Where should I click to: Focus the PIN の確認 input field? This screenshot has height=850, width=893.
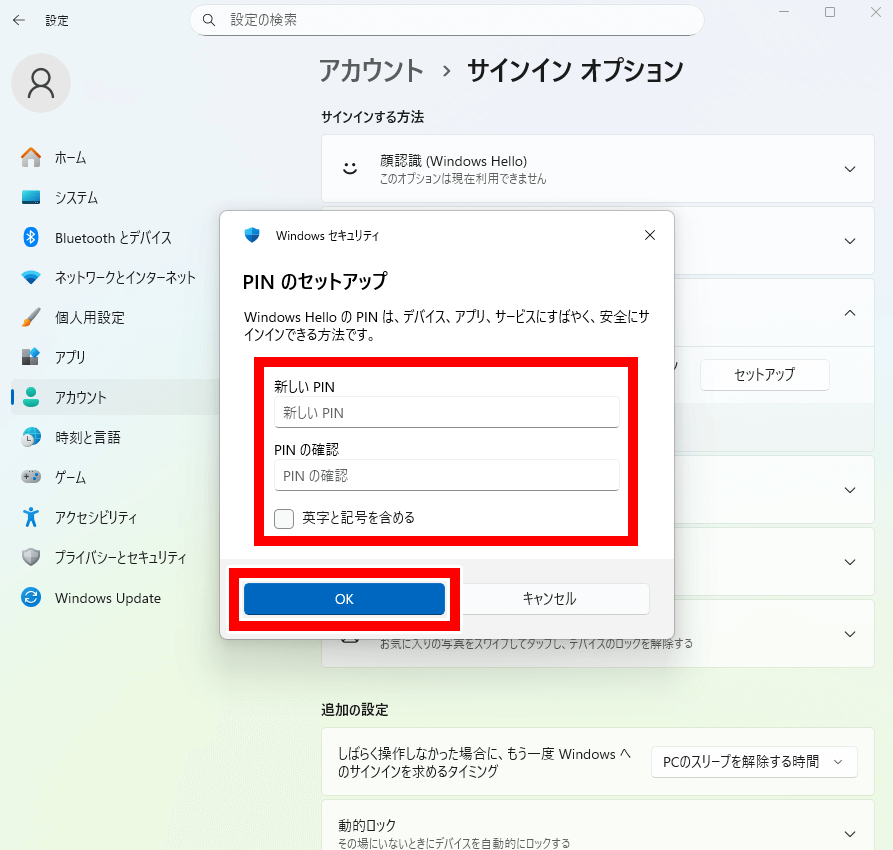(x=446, y=476)
